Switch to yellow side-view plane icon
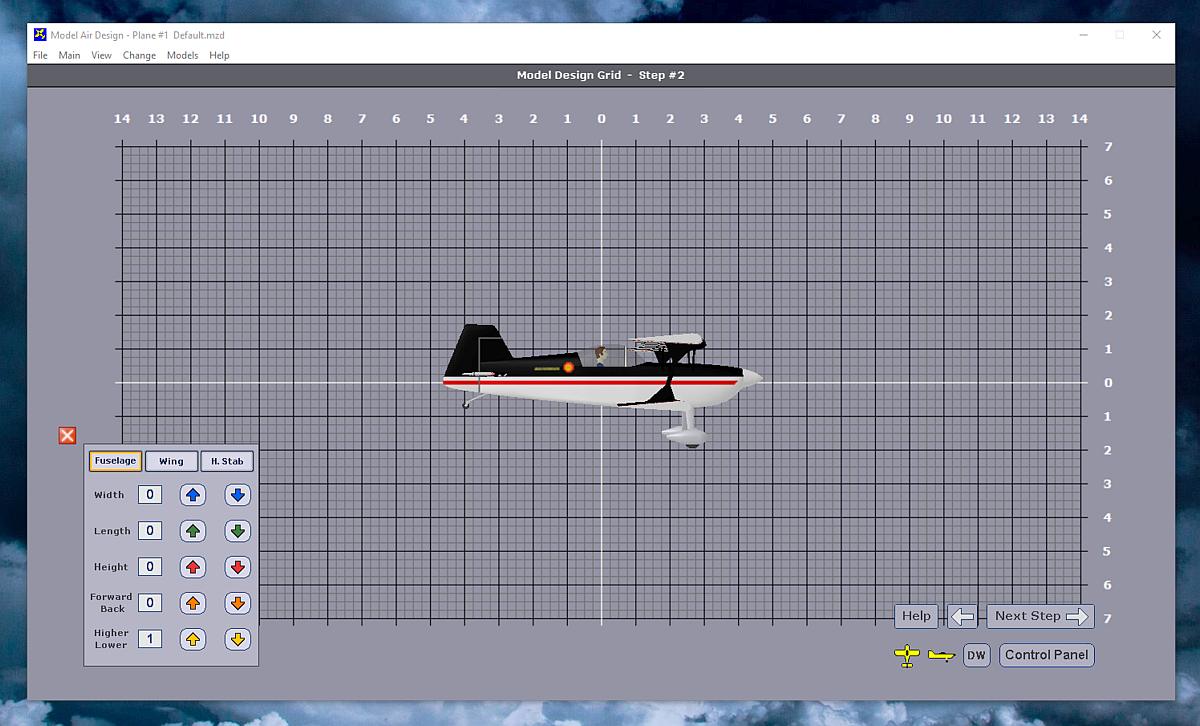Image resolution: width=1200 pixels, height=726 pixels. pos(941,656)
